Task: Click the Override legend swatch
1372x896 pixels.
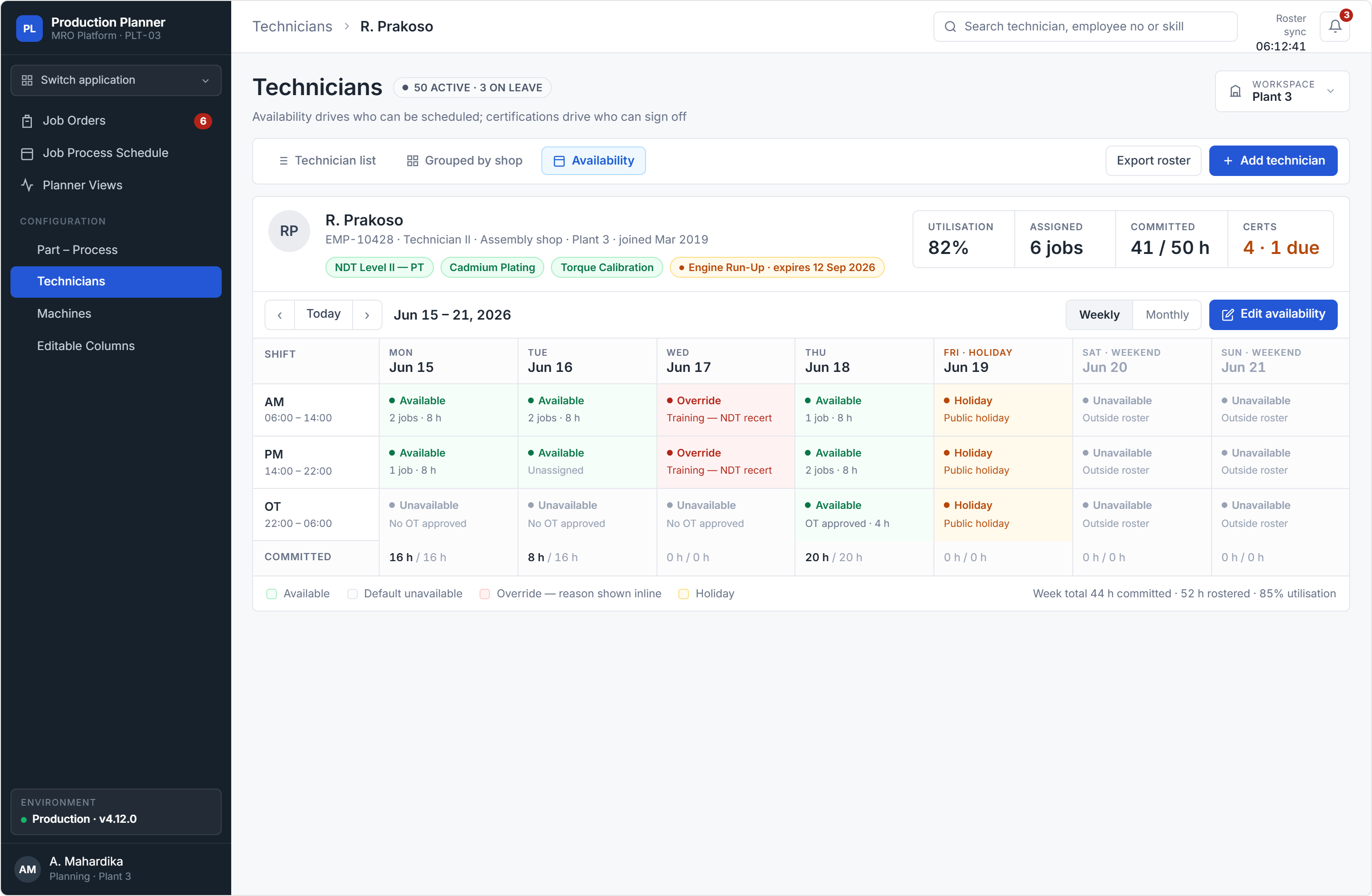Action: click(485, 594)
